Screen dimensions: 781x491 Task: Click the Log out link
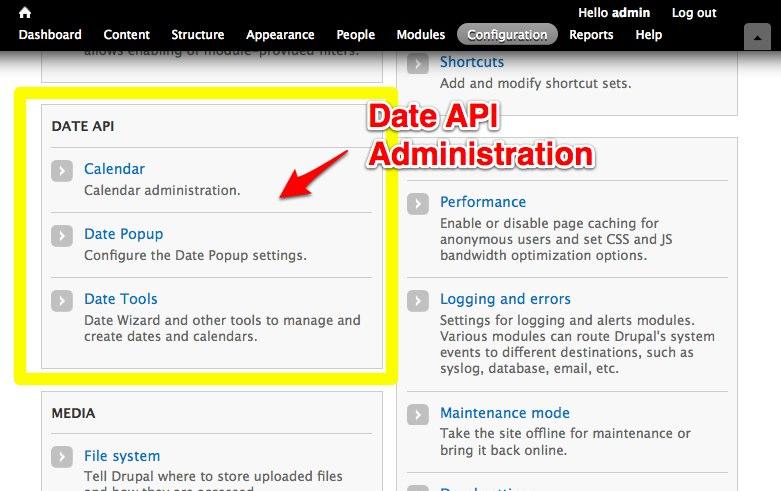[694, 13]
